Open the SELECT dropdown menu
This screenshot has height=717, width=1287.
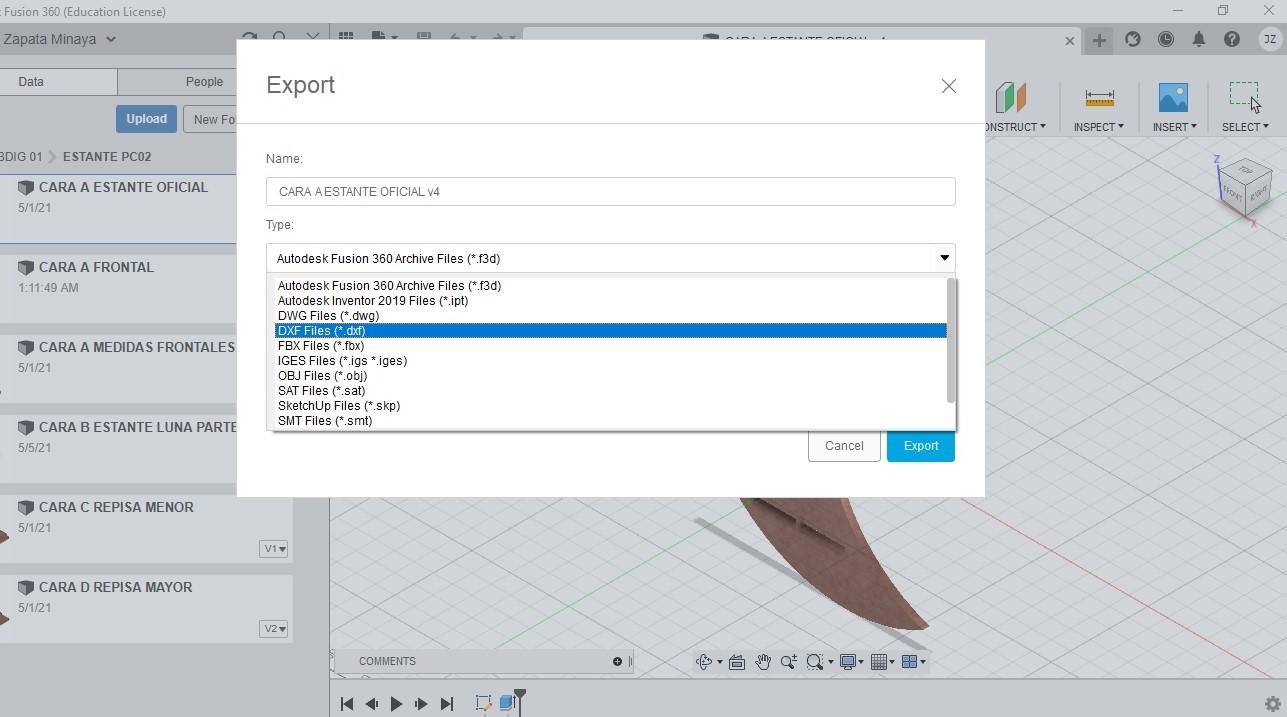1245,127
